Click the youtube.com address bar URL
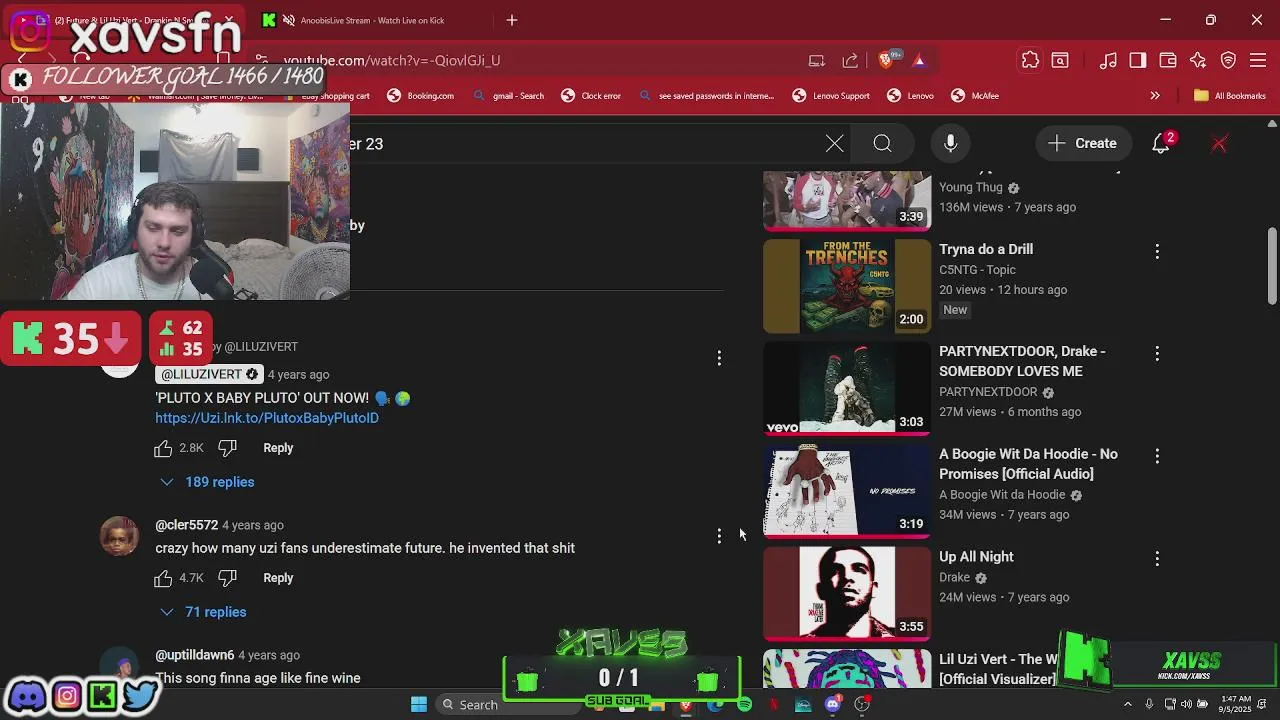1280x720 pixels. coord(392,61)
